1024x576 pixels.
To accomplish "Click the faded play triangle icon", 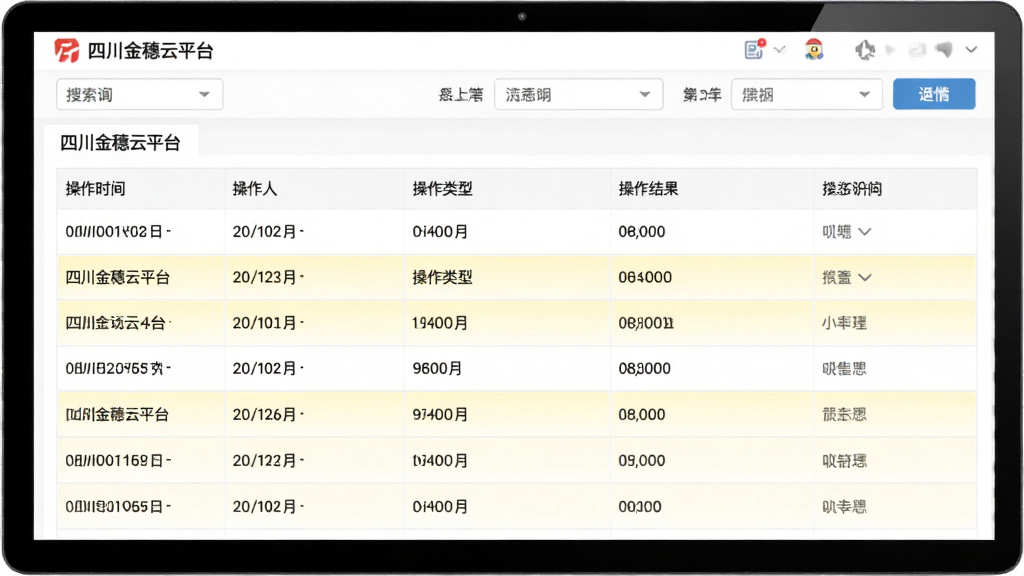I will pos(890,50).
